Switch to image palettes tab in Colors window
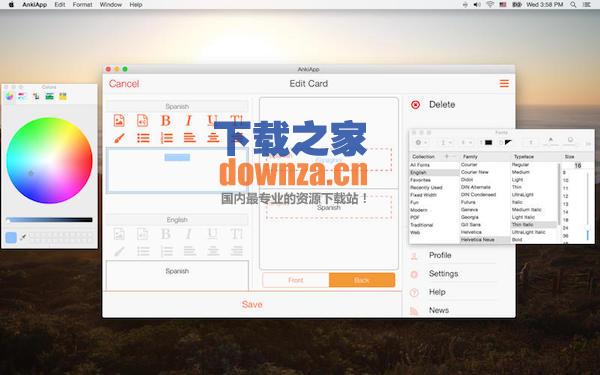 coord(49,96)
